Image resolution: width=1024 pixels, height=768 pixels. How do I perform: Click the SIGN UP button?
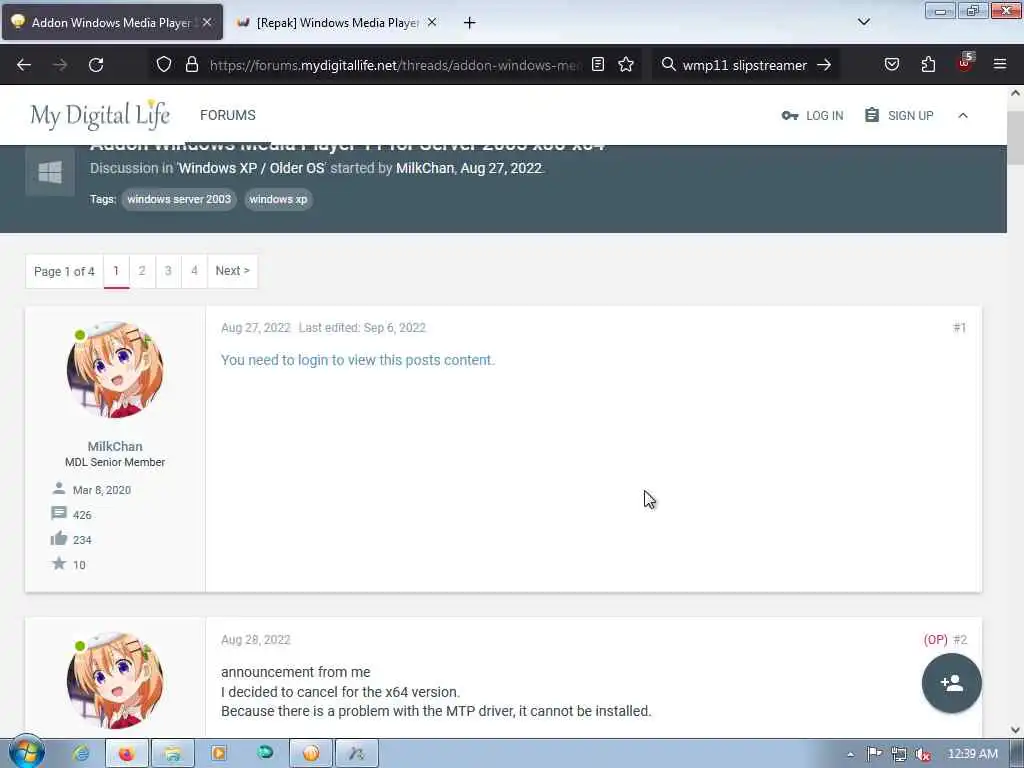(899, 116)
